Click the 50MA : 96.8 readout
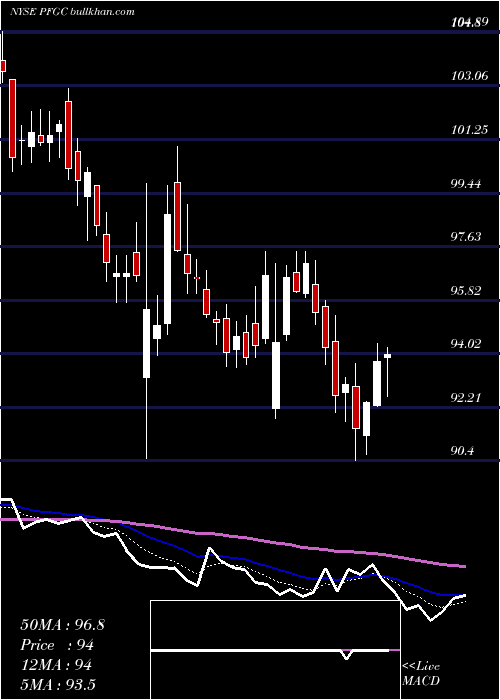The image size is (500, 700). pos(62,625)
